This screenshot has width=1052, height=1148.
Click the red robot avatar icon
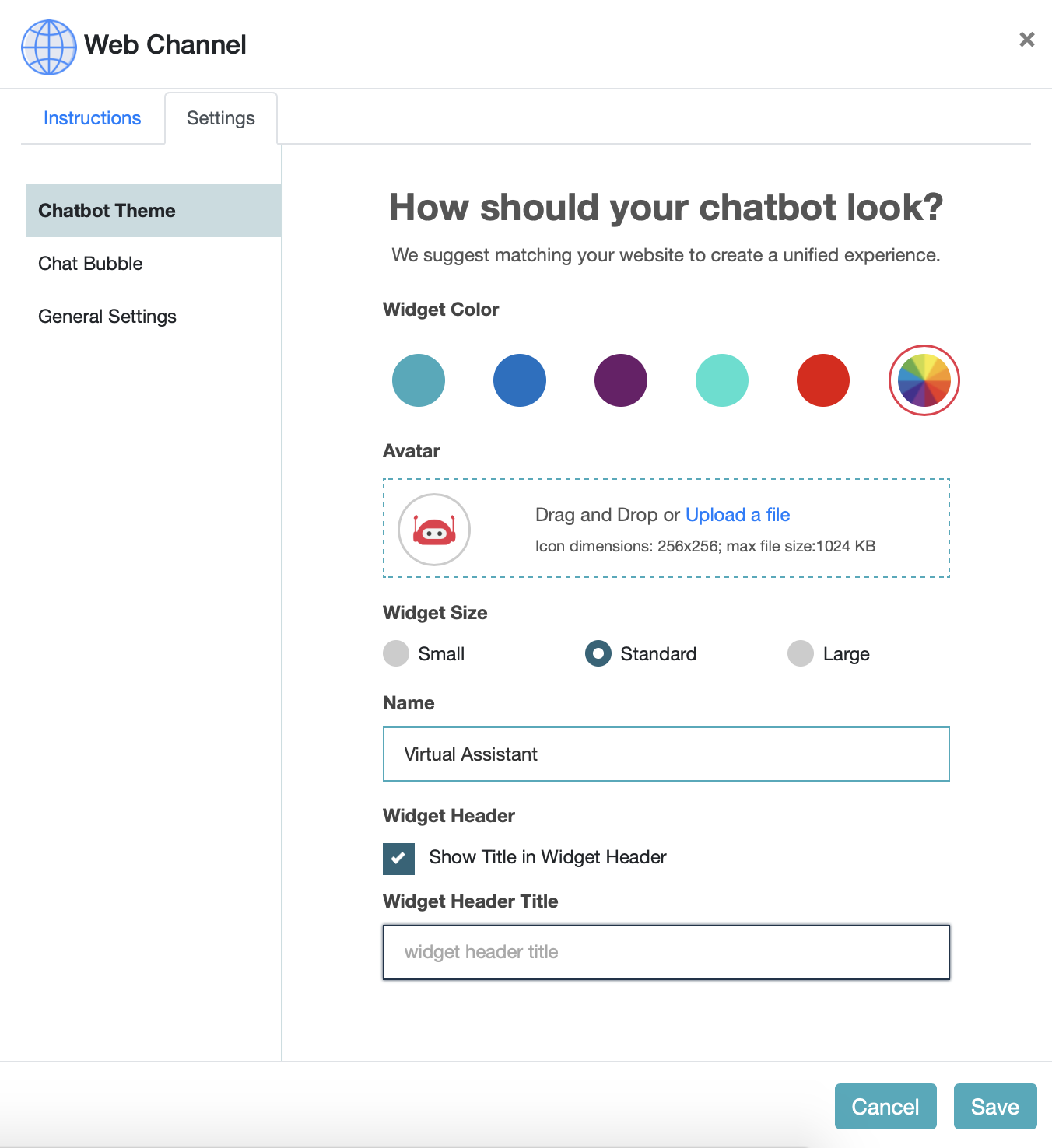pyautogui.click(x=434, y=529)
